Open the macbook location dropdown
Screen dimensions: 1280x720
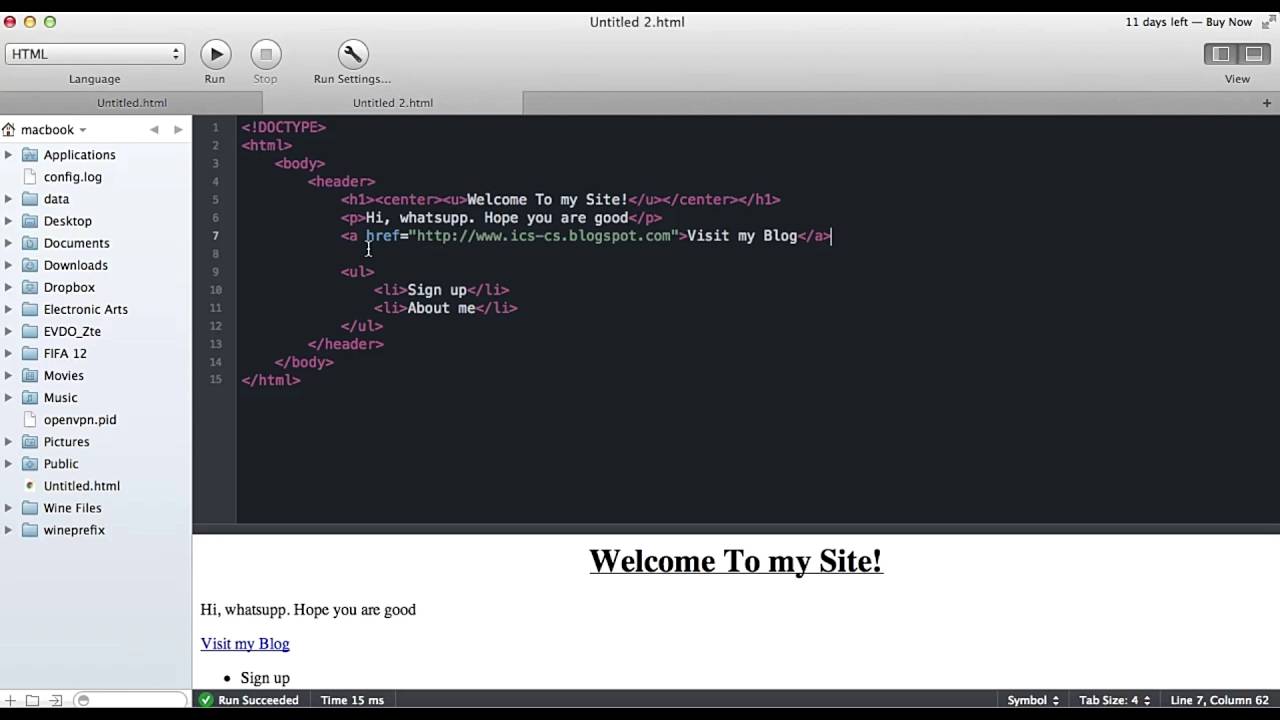coord(54,130)
